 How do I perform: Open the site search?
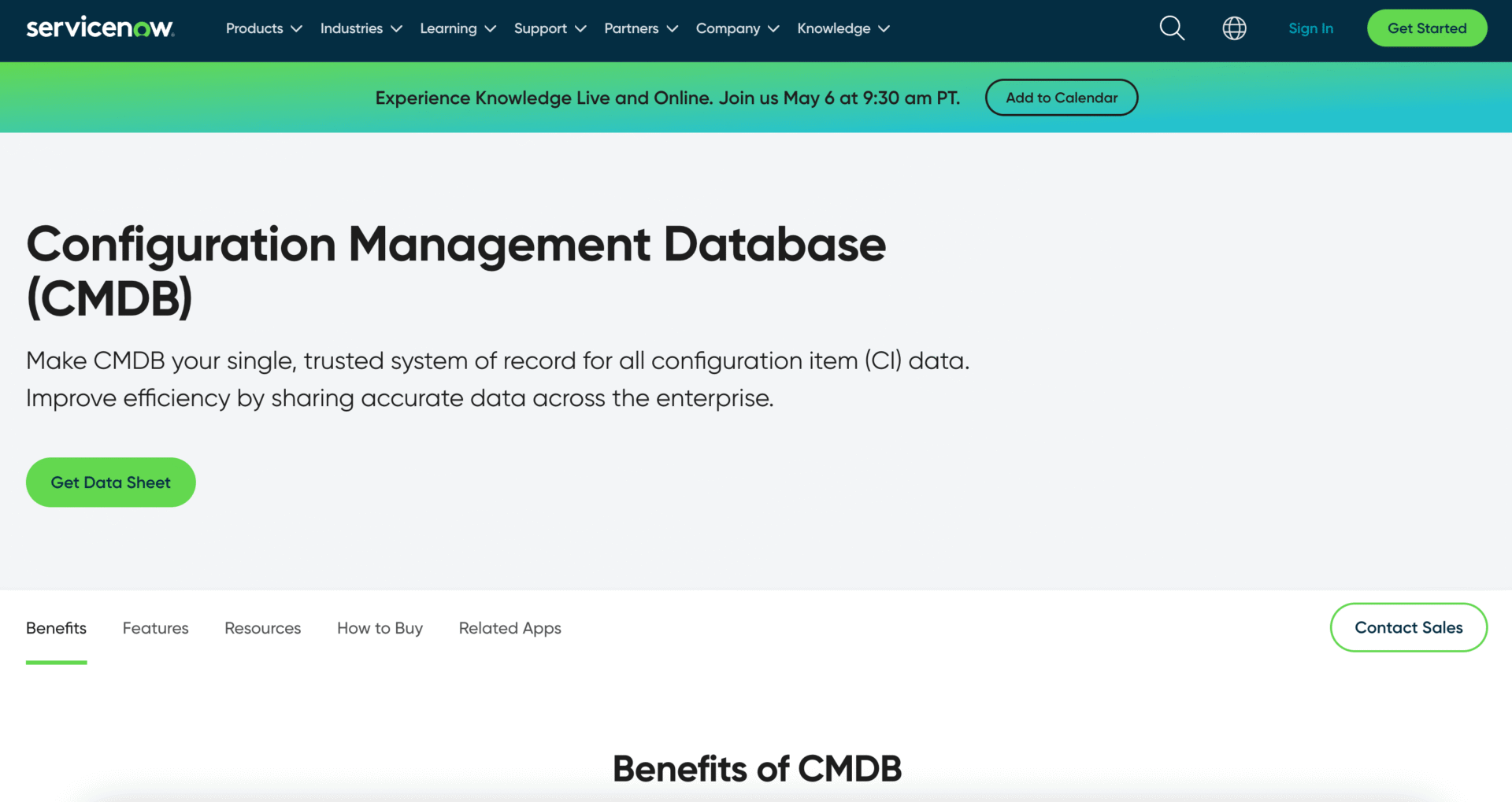coord(1172,28)
